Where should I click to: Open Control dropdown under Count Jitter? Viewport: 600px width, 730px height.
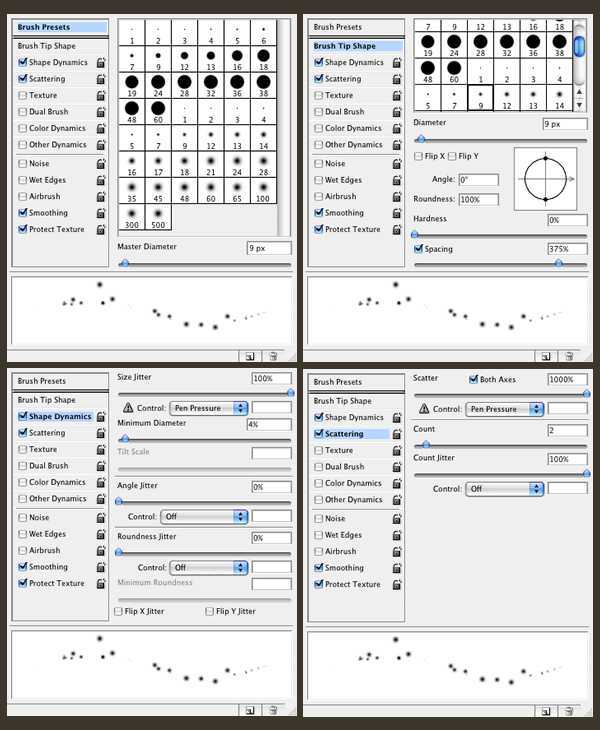pyautogui.click(x=506, y=489)
